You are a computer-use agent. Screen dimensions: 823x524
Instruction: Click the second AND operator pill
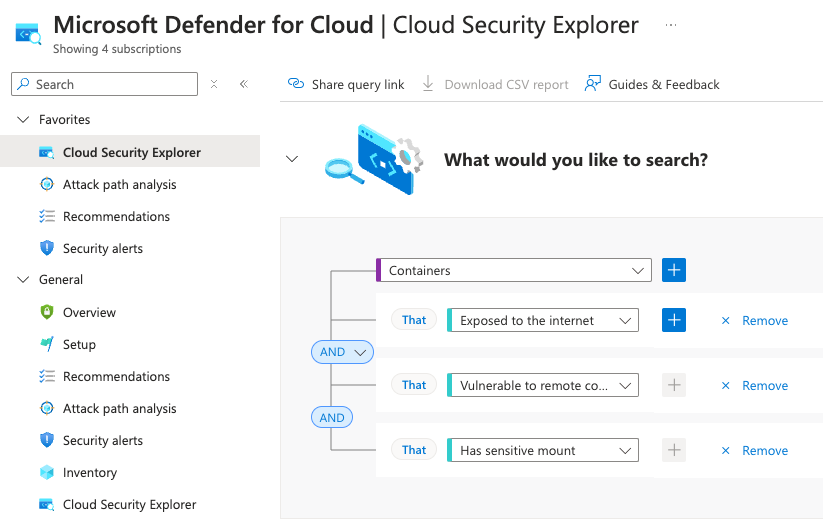point(332,417)
